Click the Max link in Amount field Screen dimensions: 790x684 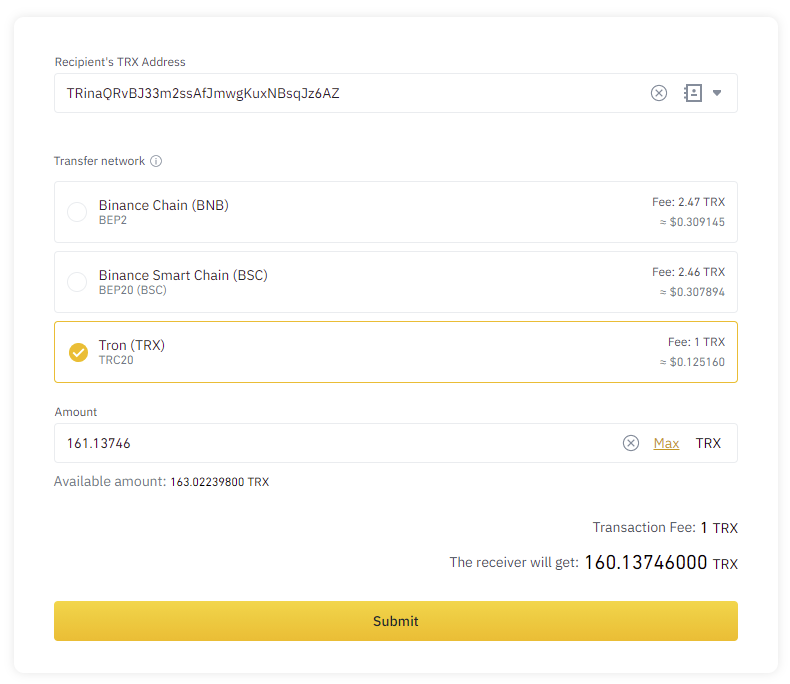tap(666, 443)
